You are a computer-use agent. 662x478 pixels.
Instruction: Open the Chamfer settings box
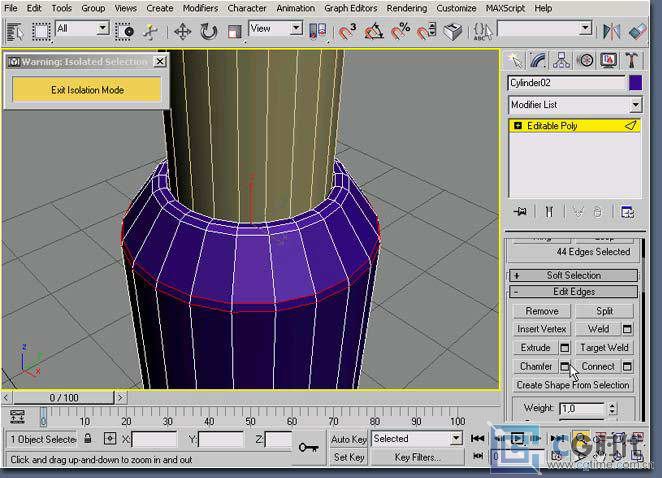point(564,367)
